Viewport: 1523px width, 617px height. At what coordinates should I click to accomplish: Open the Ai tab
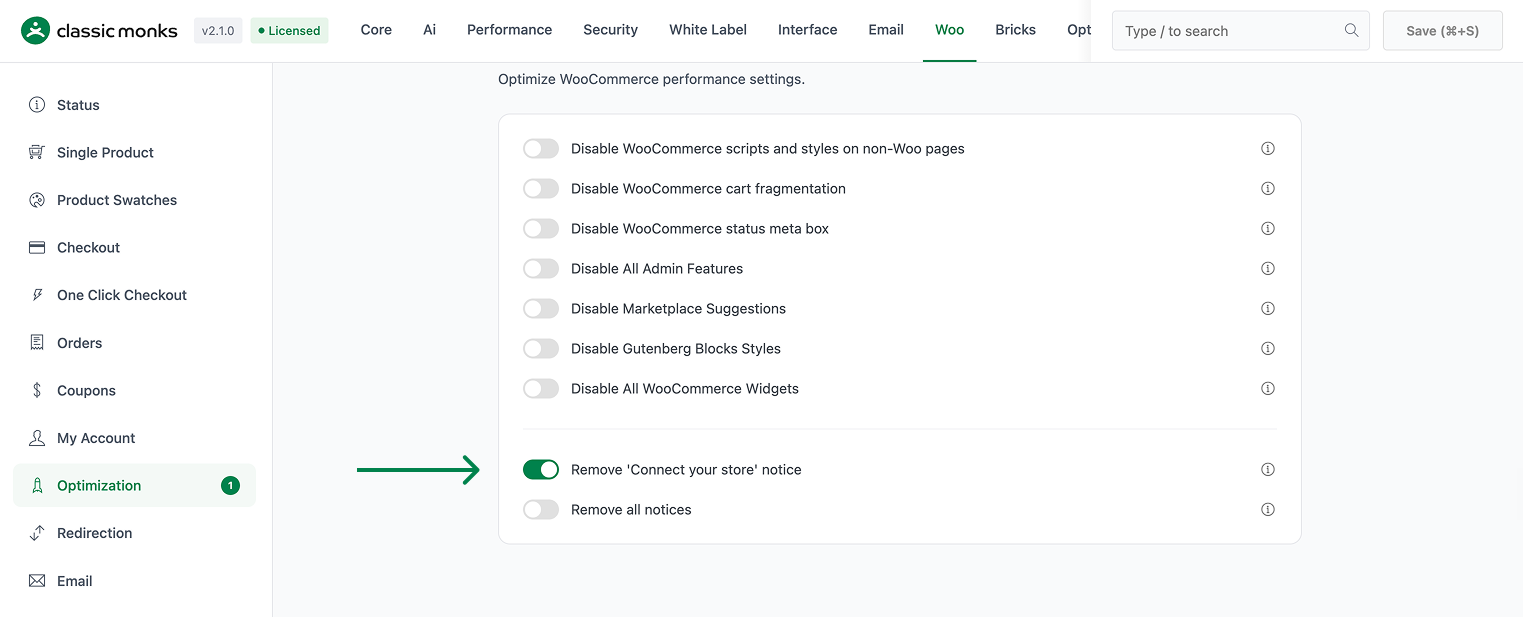click(429, 30)
